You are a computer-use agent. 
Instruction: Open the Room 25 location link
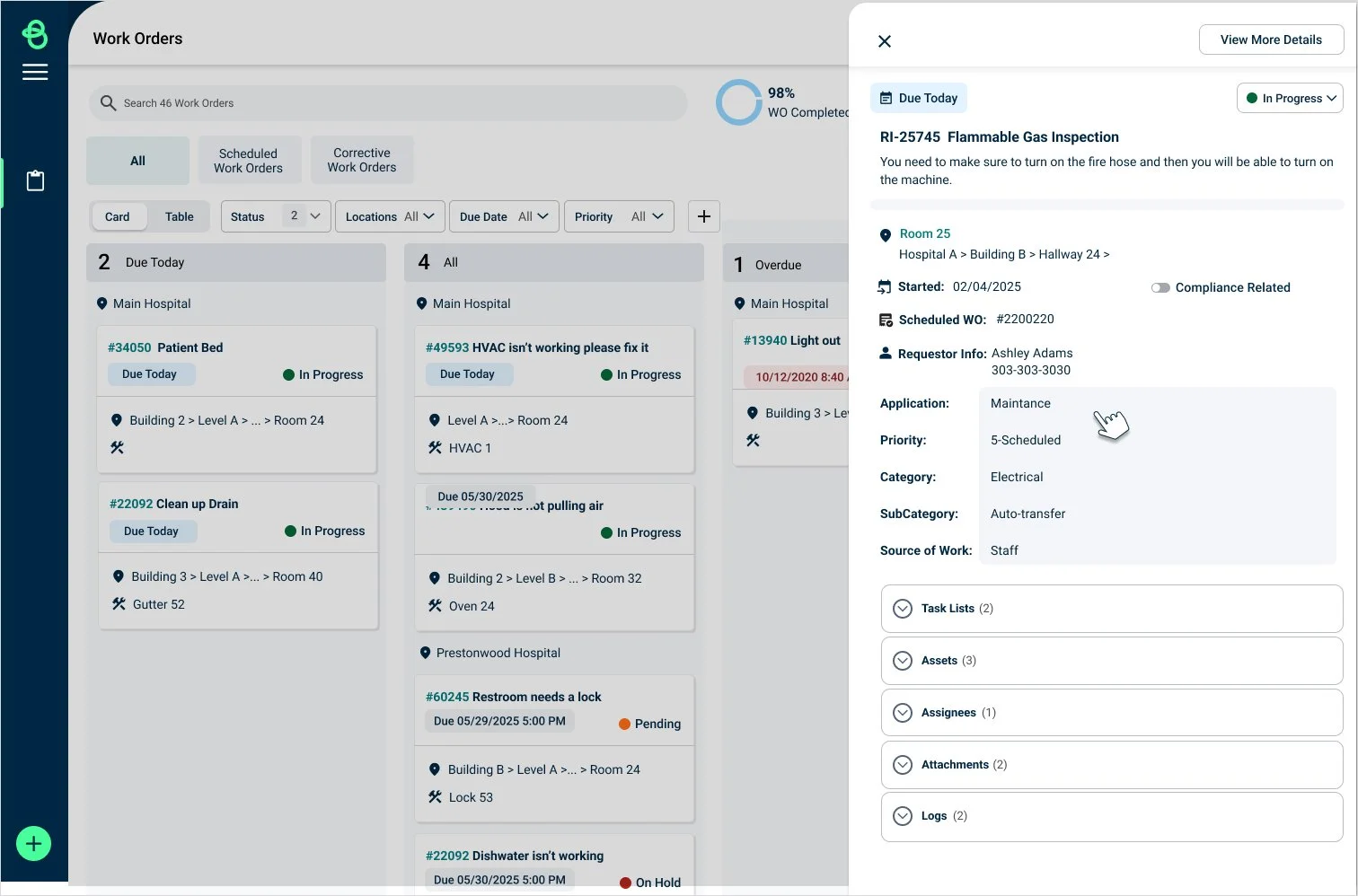[925, 233]
